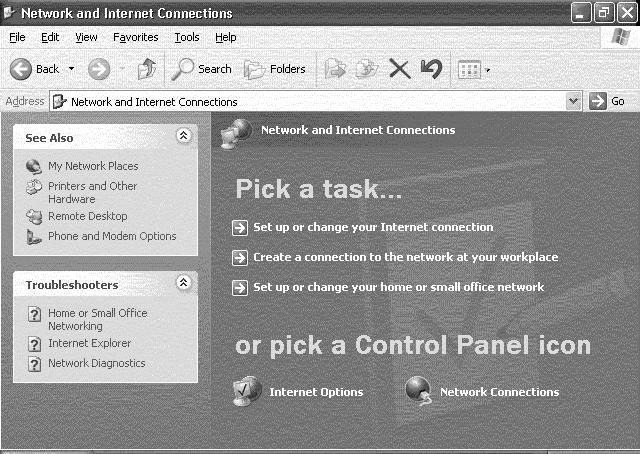640x454 pixels.
Task: Click the Copy To folder icon
Action: 367,69
